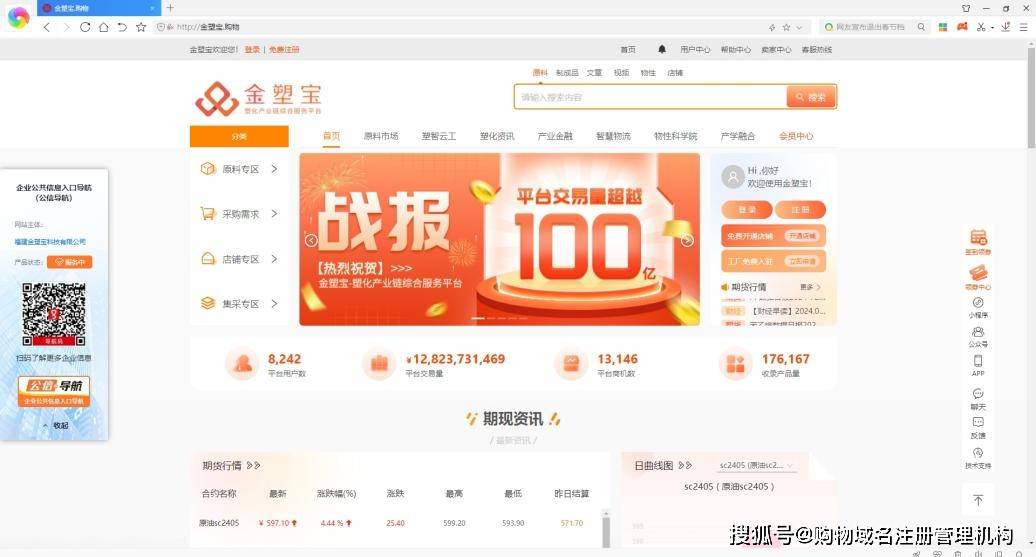Open 帮助中心 in the top bar
The height and width of the screenshot is (557, 1036).
point(735,50)
